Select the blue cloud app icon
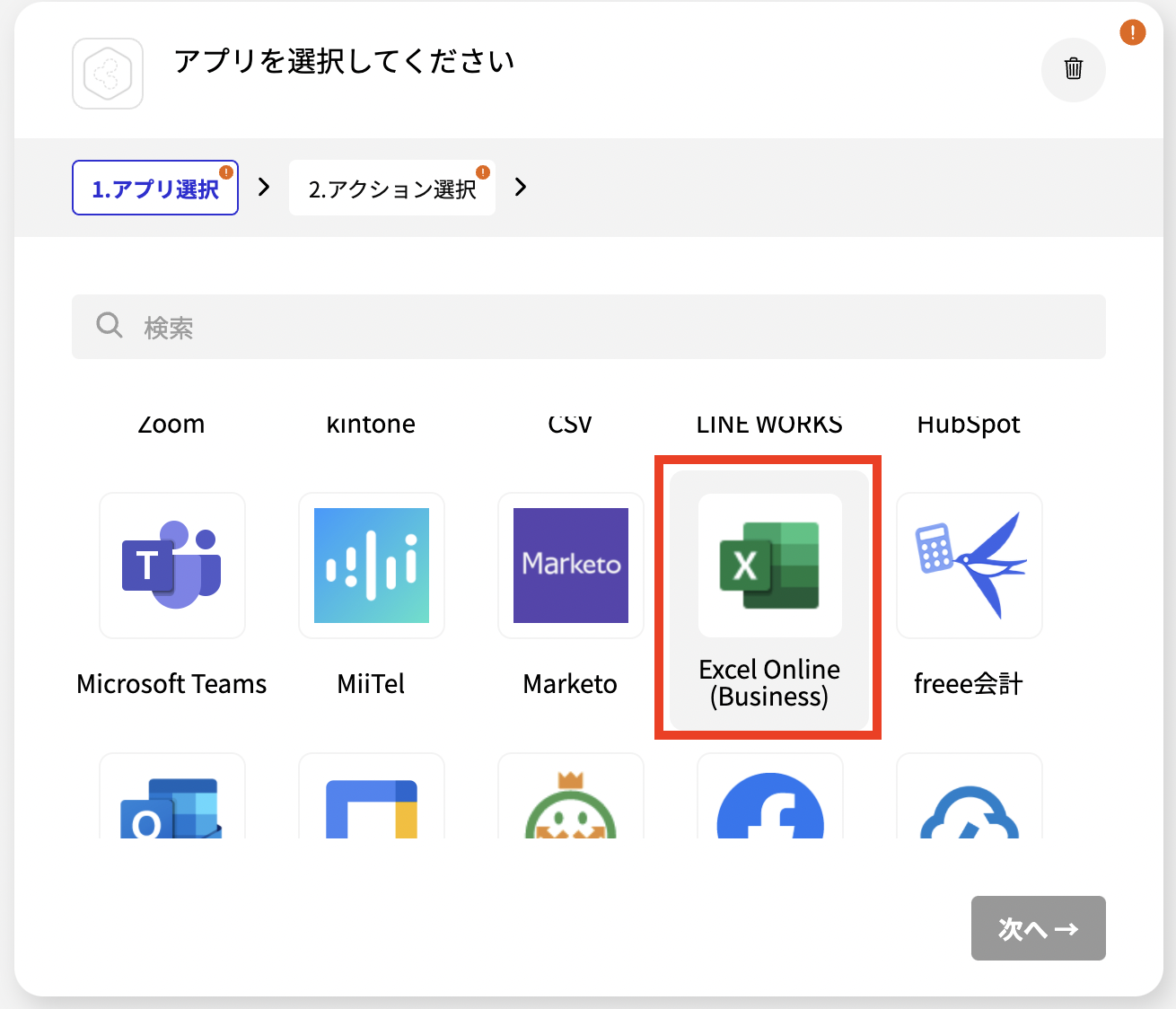The width and height of the screenshot is (1176, 1009). point(970,796)
